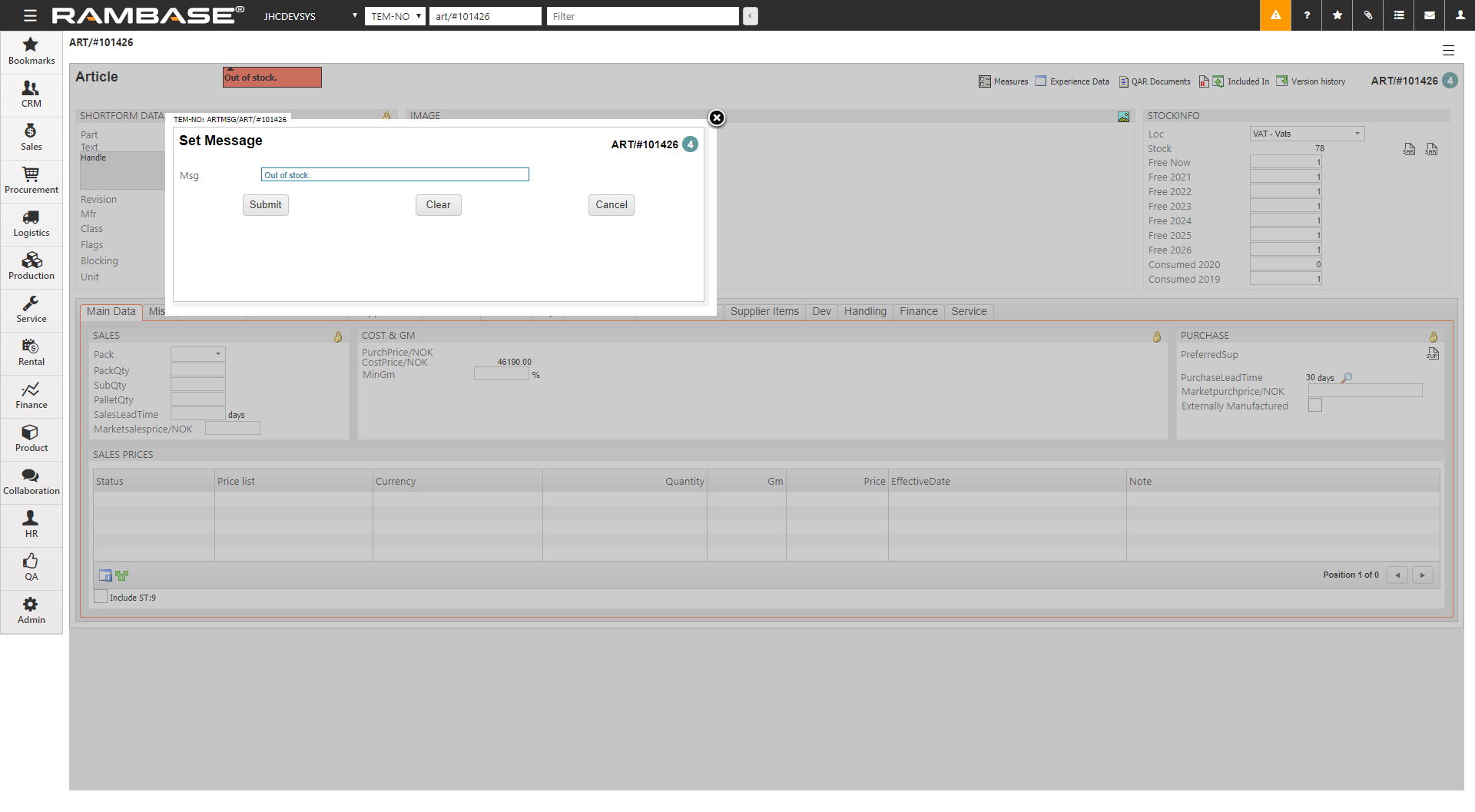This screenshot has width=1475, height=812.
Task: Open the hamburger main menu
Action: tap(30, 15)
